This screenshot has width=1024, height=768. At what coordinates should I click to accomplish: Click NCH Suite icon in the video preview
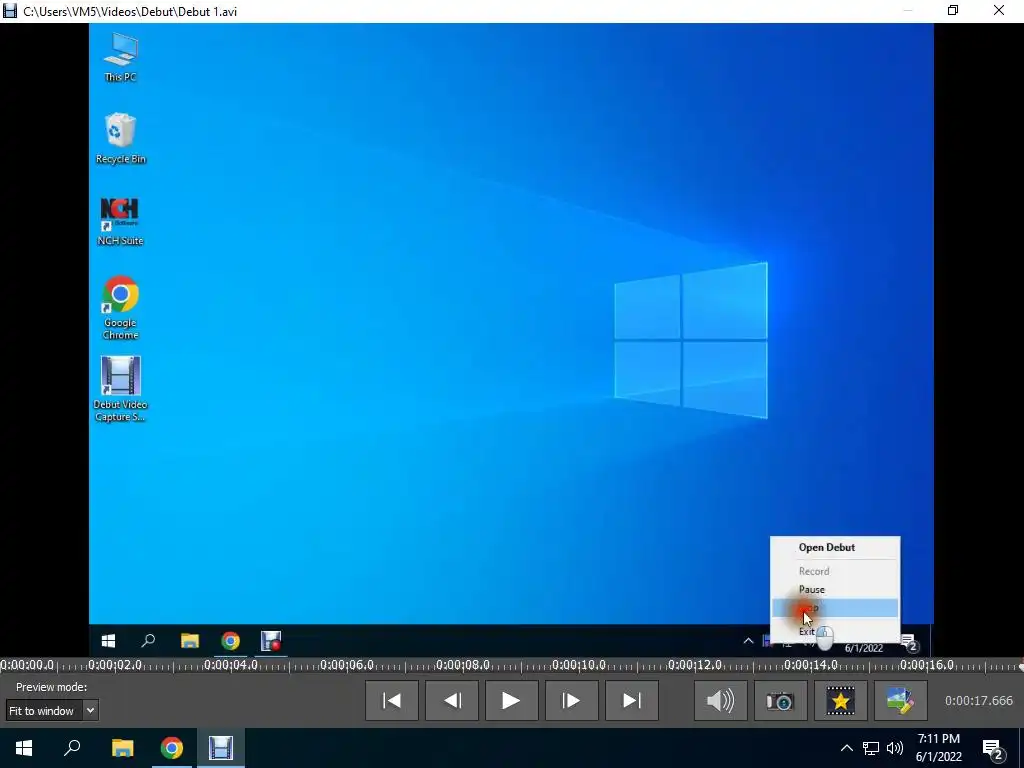pyautogui.click(x=120, y=221)
